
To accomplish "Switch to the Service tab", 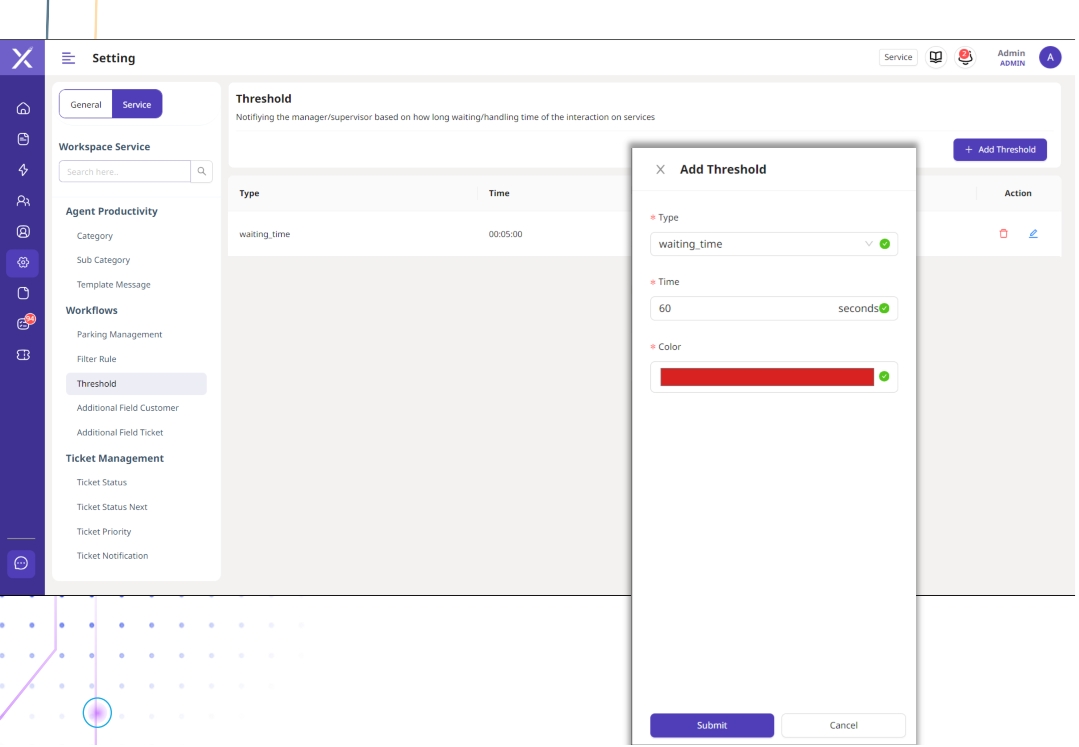I will click(137, 105).
